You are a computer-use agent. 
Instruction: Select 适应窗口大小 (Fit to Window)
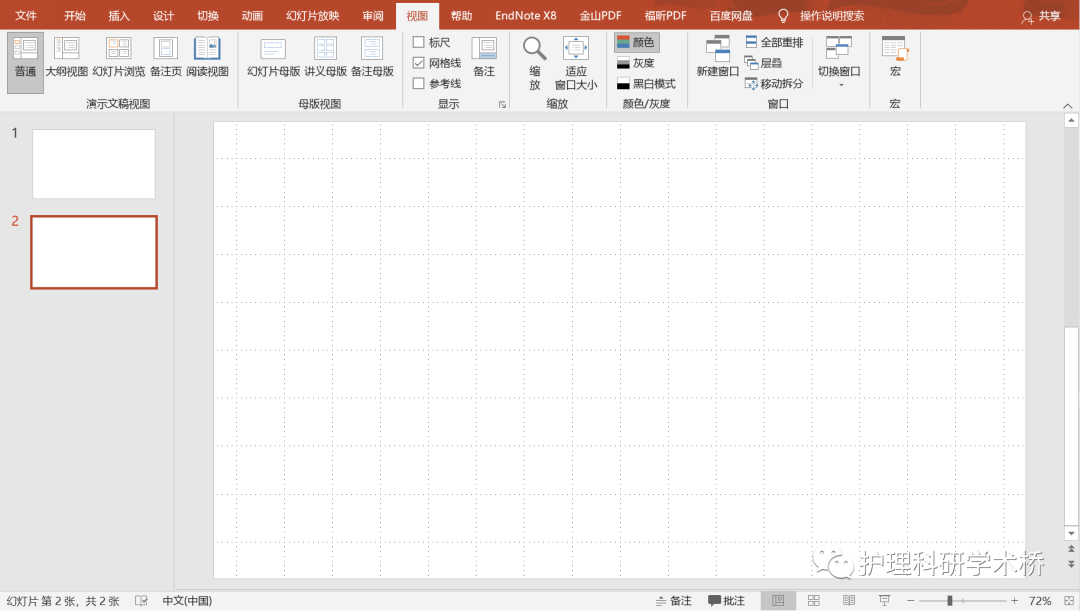pyautogui.click(x=575, y=58)
